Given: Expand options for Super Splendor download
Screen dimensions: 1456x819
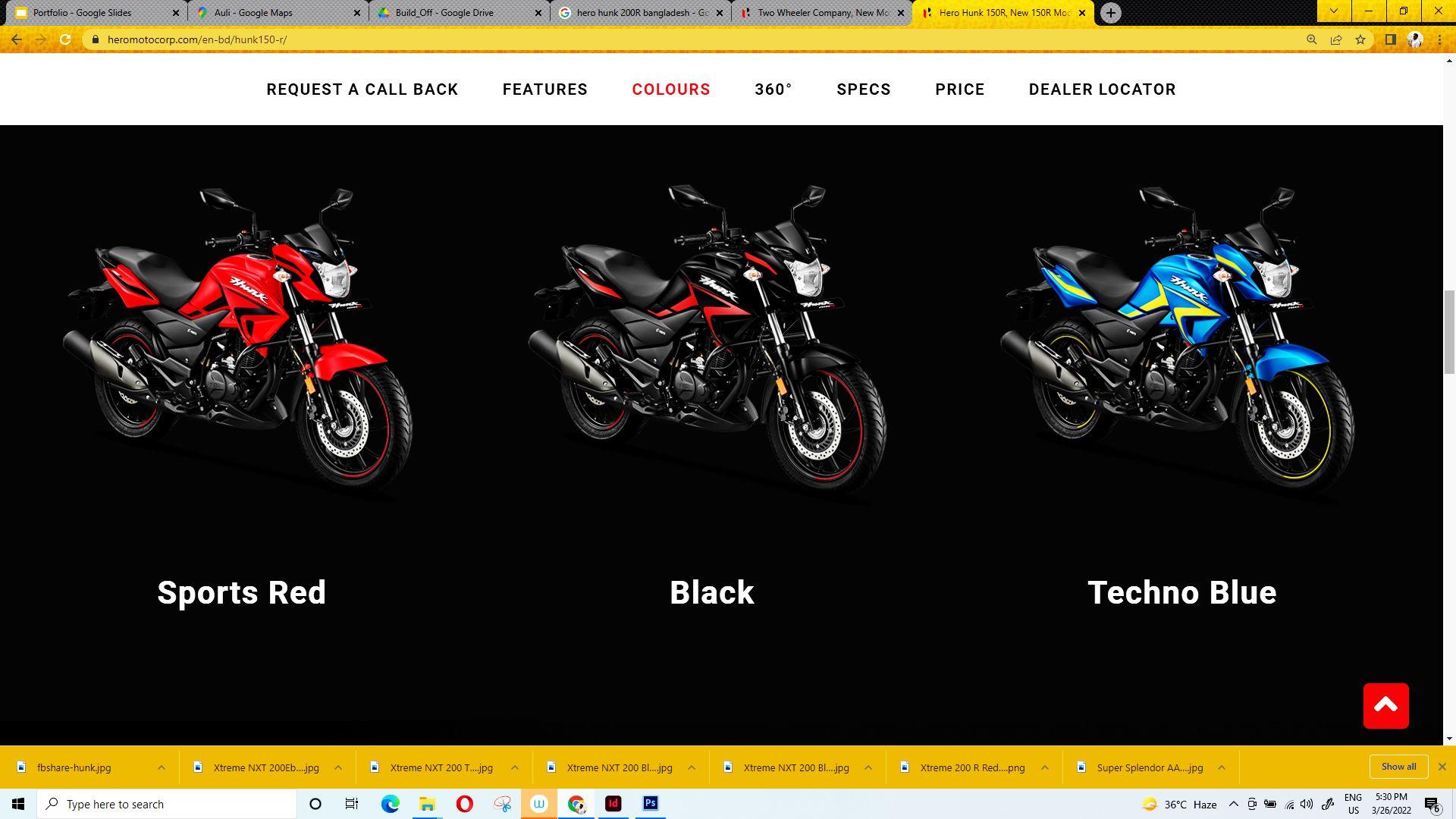Looking at the screenshot, I should point(1221,767).
